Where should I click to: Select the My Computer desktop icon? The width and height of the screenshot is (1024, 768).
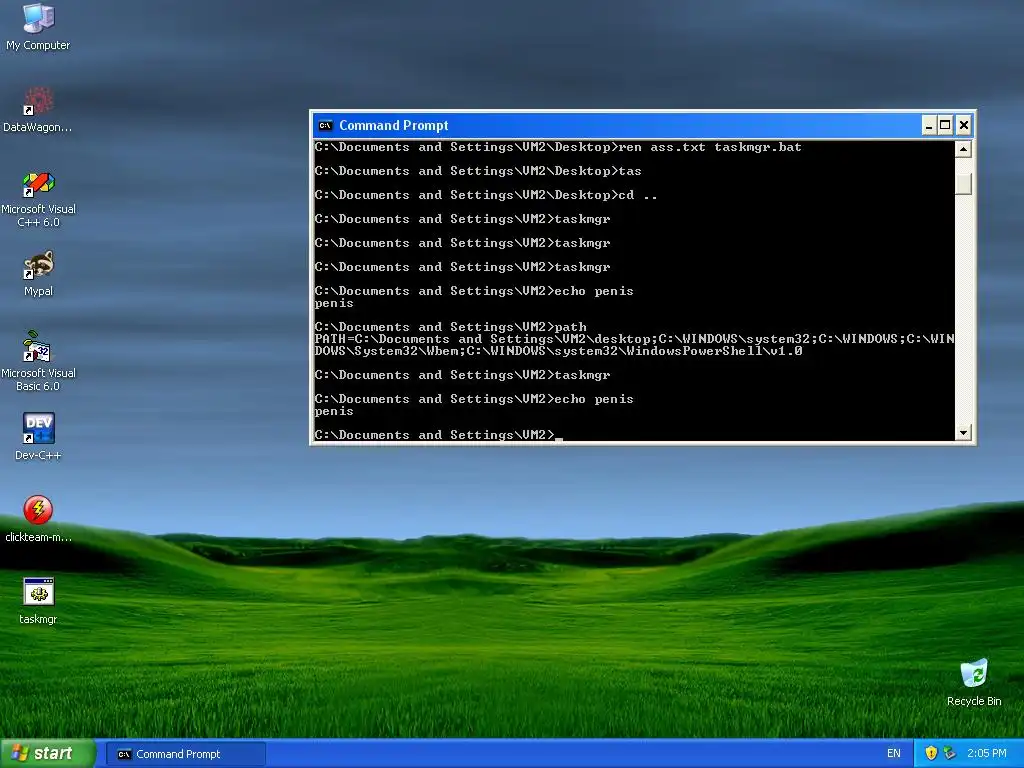(x=38, y=26)
